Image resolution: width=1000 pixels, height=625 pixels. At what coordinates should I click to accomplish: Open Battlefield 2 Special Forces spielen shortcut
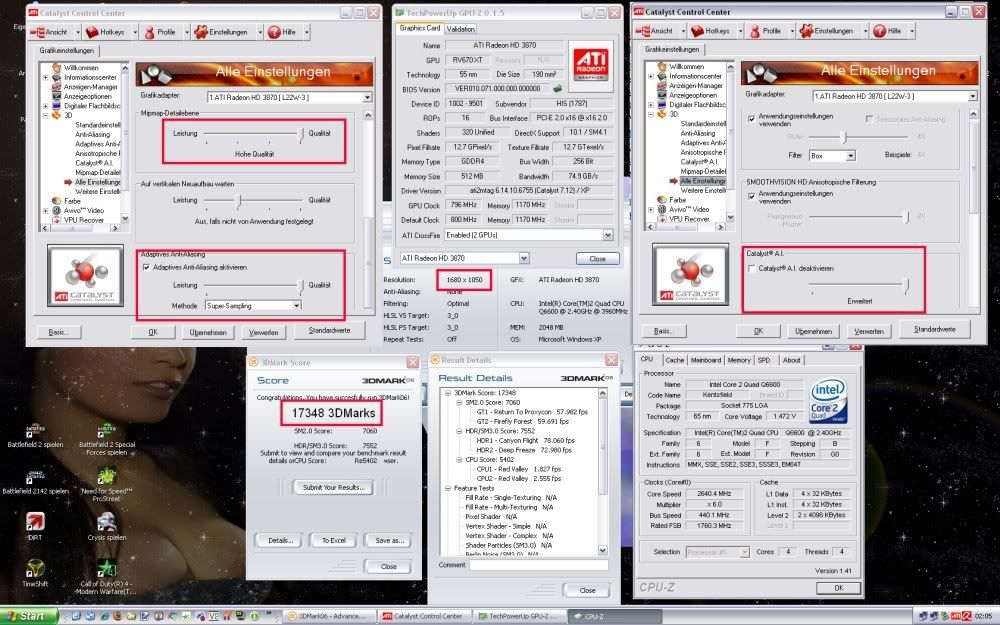point(107,440)
